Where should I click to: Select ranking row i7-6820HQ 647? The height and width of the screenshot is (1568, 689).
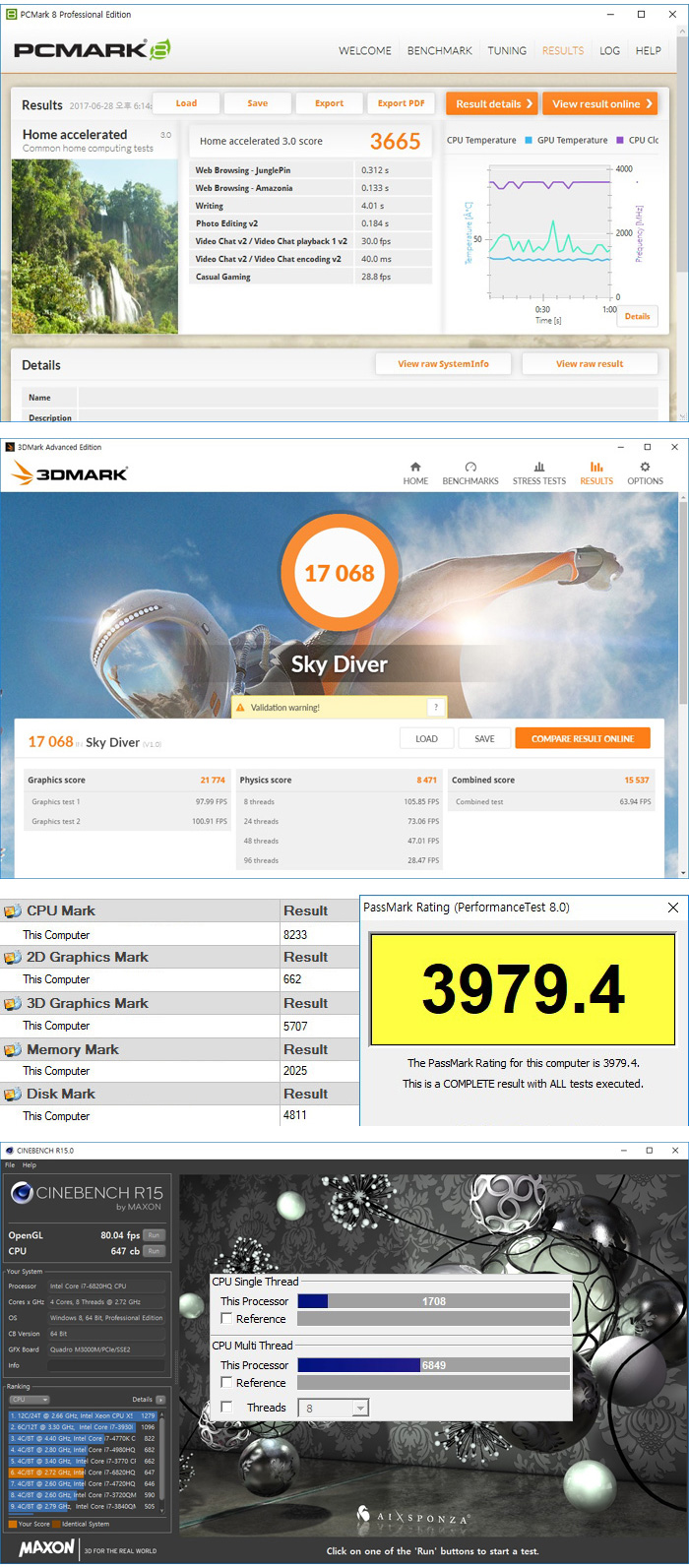[83, 1473]
